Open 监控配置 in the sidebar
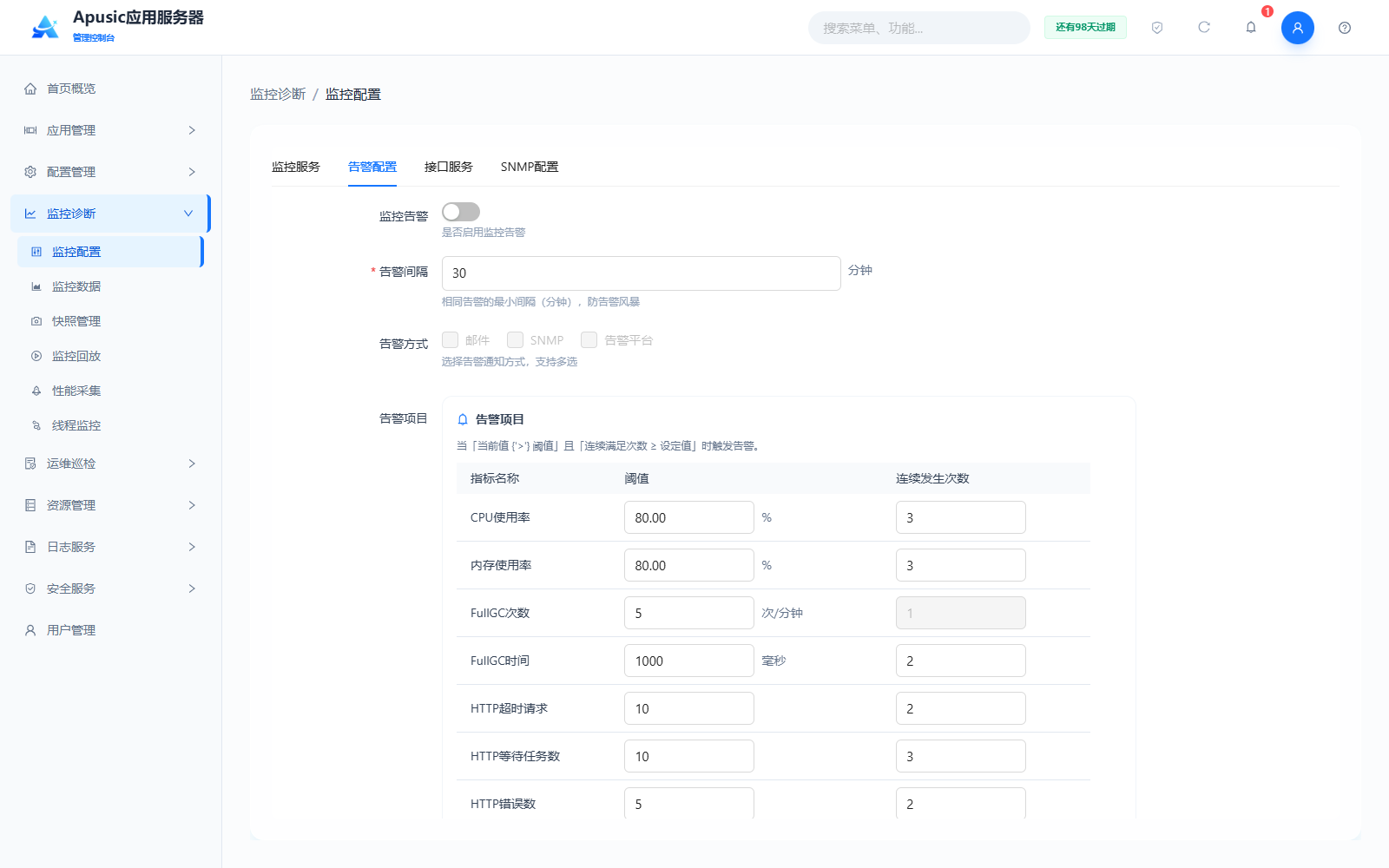The height and width of the screenshot is (868, 1389). (x=110, y=252)
